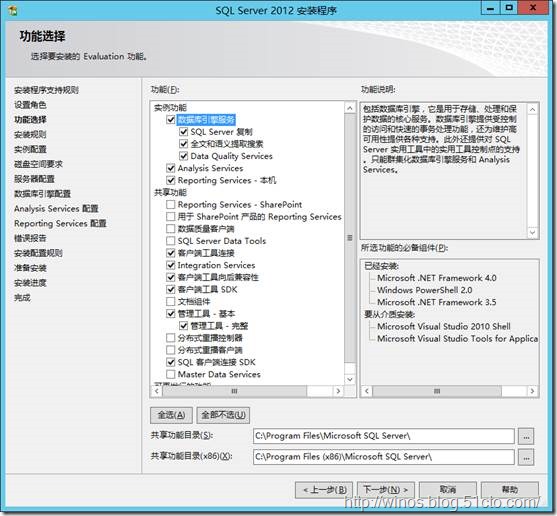
Task: Click Microsoft .NET Framework 4.0 prerequisite
Action: coord(437,278)
